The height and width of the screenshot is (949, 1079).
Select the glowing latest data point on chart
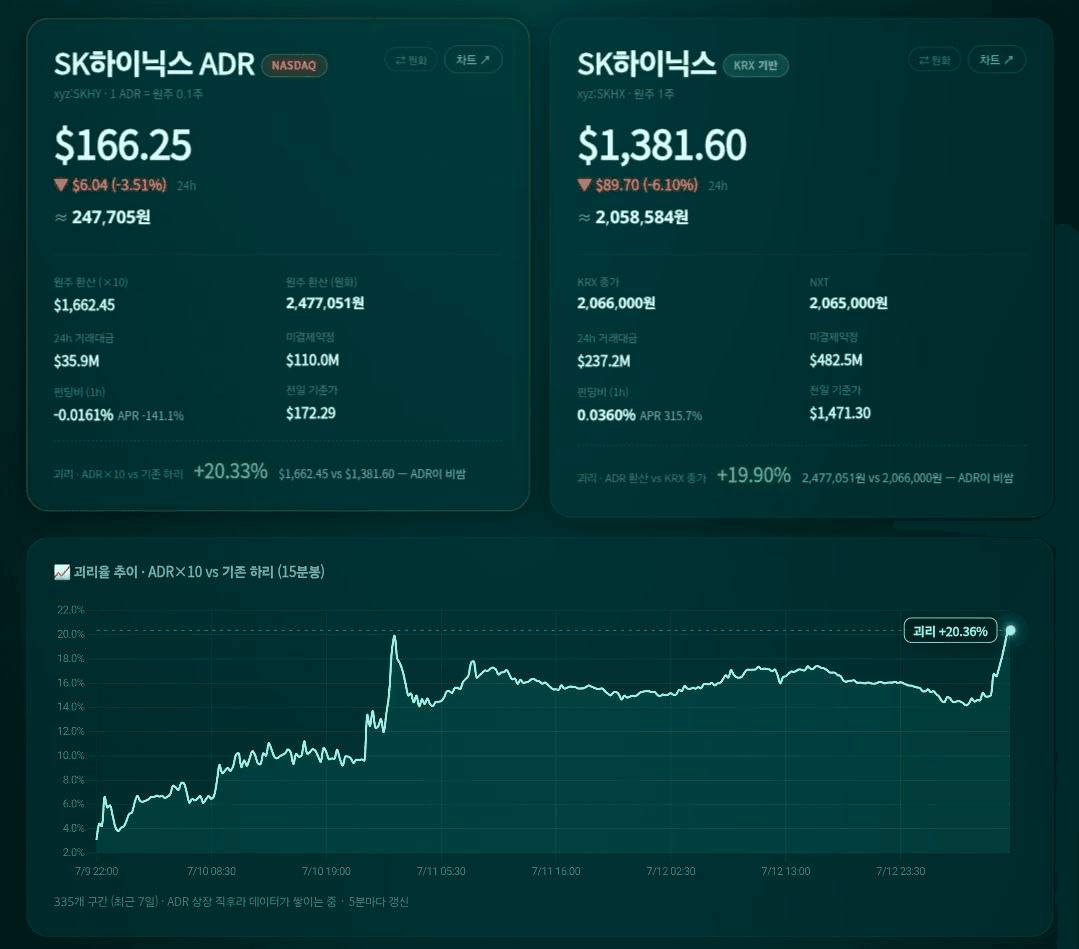point(1010,630)
